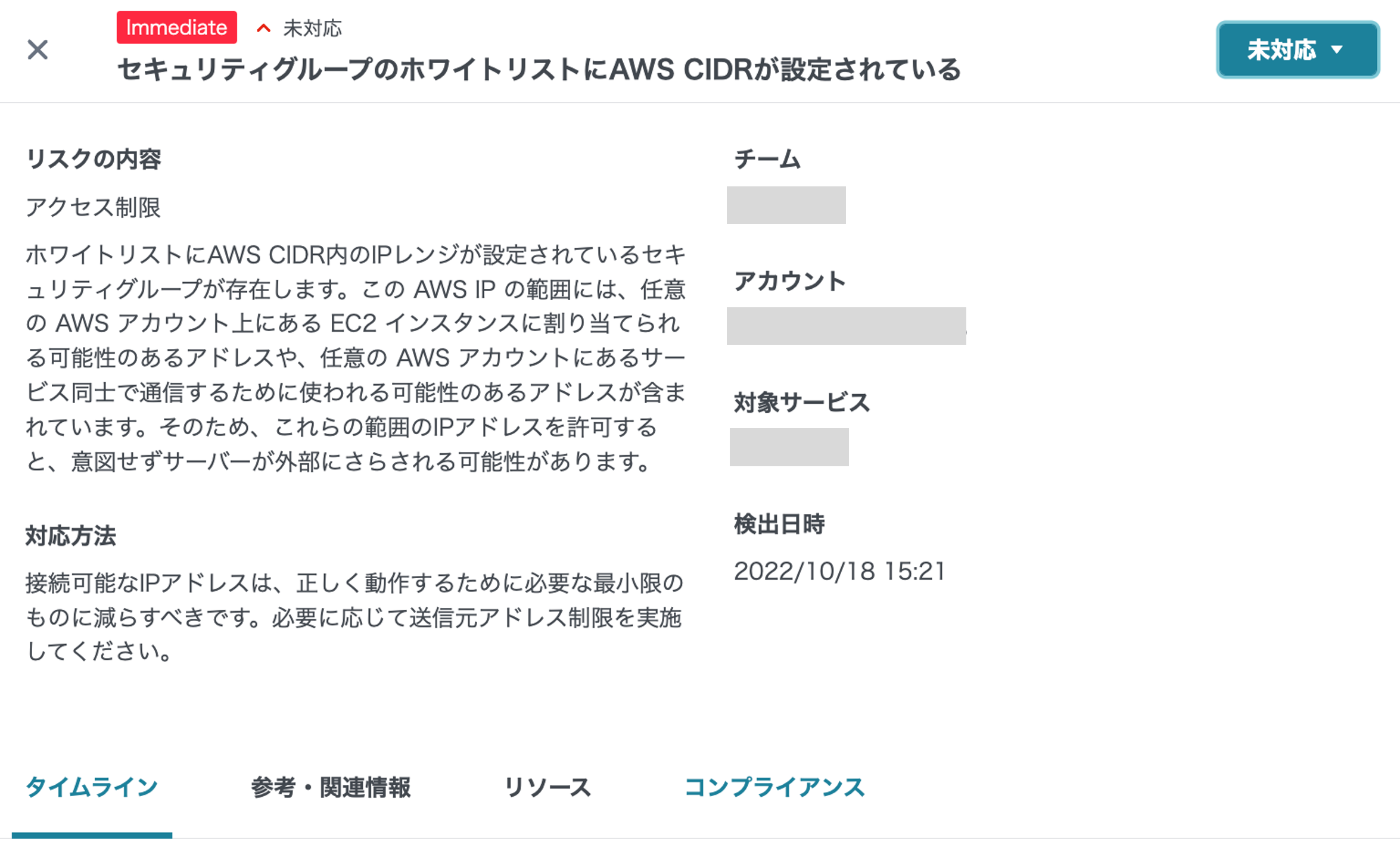Click the 対象サービス field label
Screen dimensions: 1400x867
click(x=802, y=403)
